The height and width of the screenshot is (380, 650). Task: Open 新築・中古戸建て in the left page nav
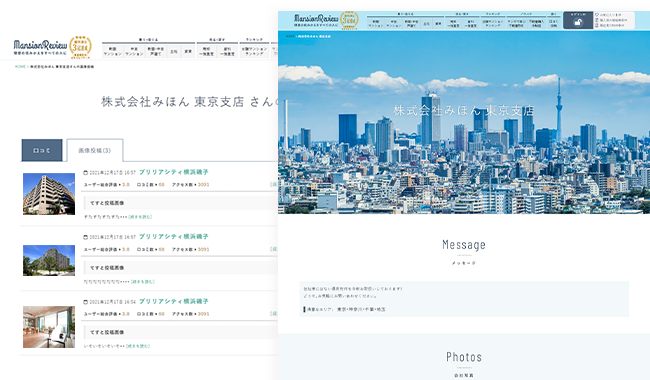156,51
